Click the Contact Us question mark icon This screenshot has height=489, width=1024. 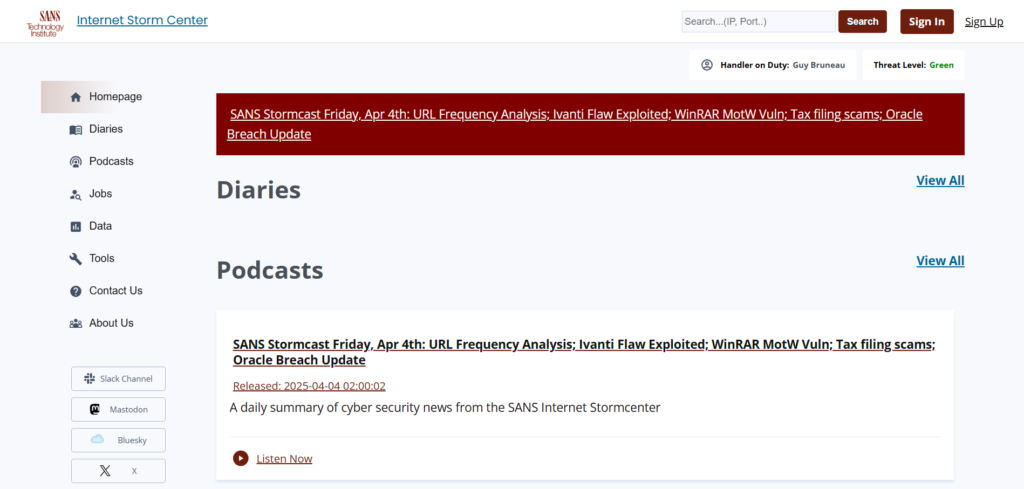[x=76, y=291]
